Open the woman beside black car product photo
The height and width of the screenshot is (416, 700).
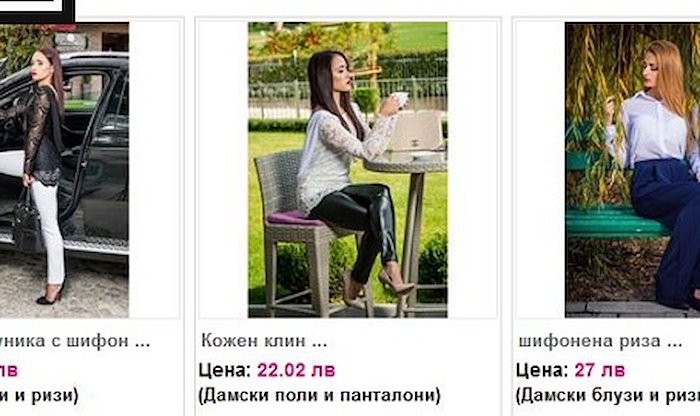(x=64, y=170)
